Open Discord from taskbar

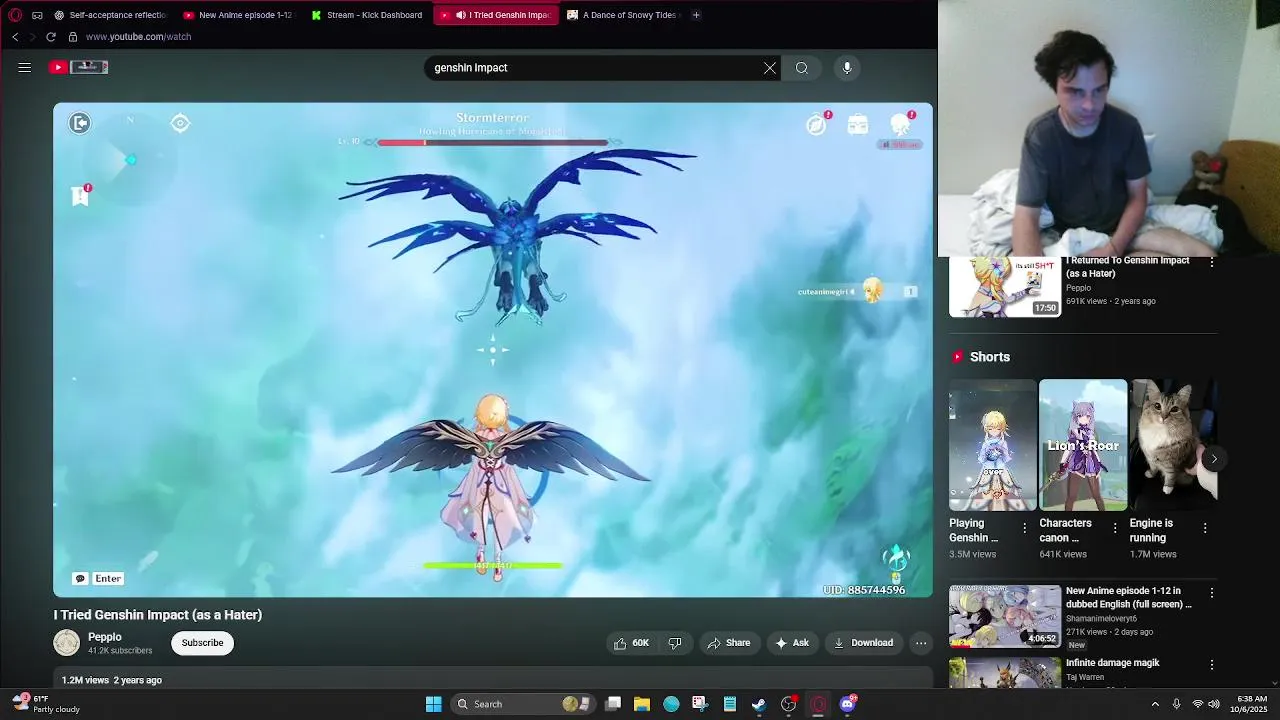tap(848, 704)
